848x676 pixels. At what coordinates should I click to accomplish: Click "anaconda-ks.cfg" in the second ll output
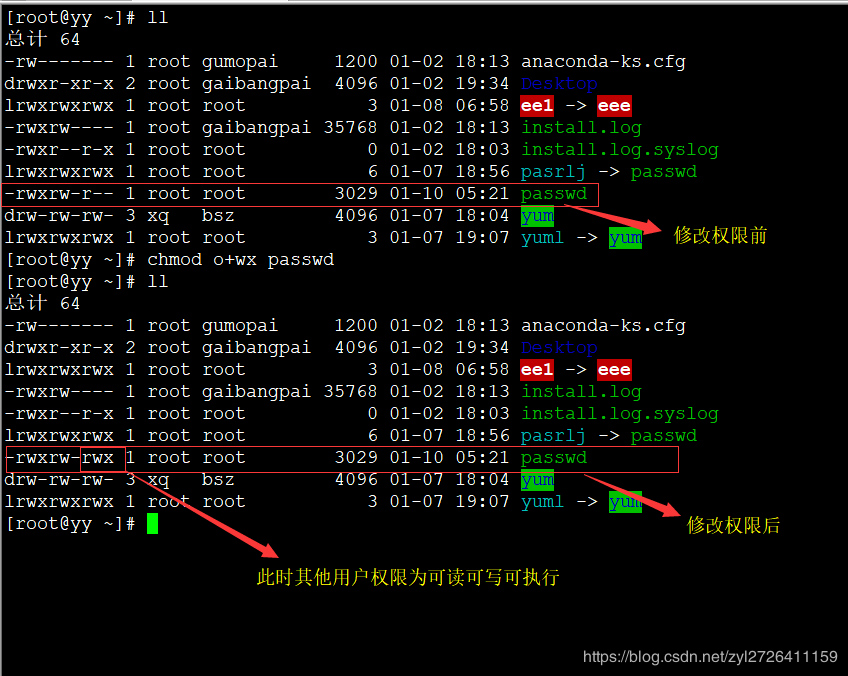tap(603, 326)
